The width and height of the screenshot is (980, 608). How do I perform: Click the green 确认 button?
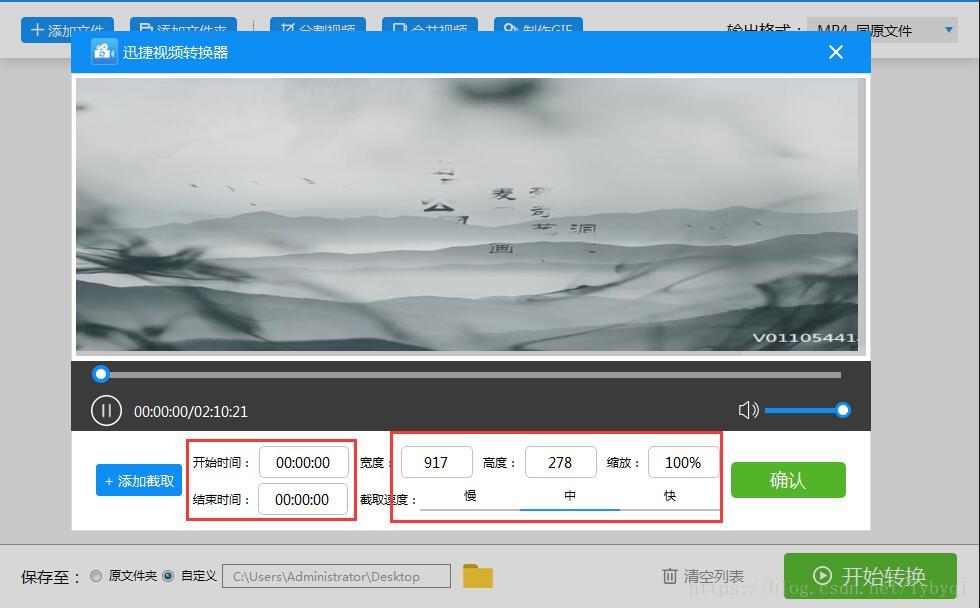click(x=788, y=480)
